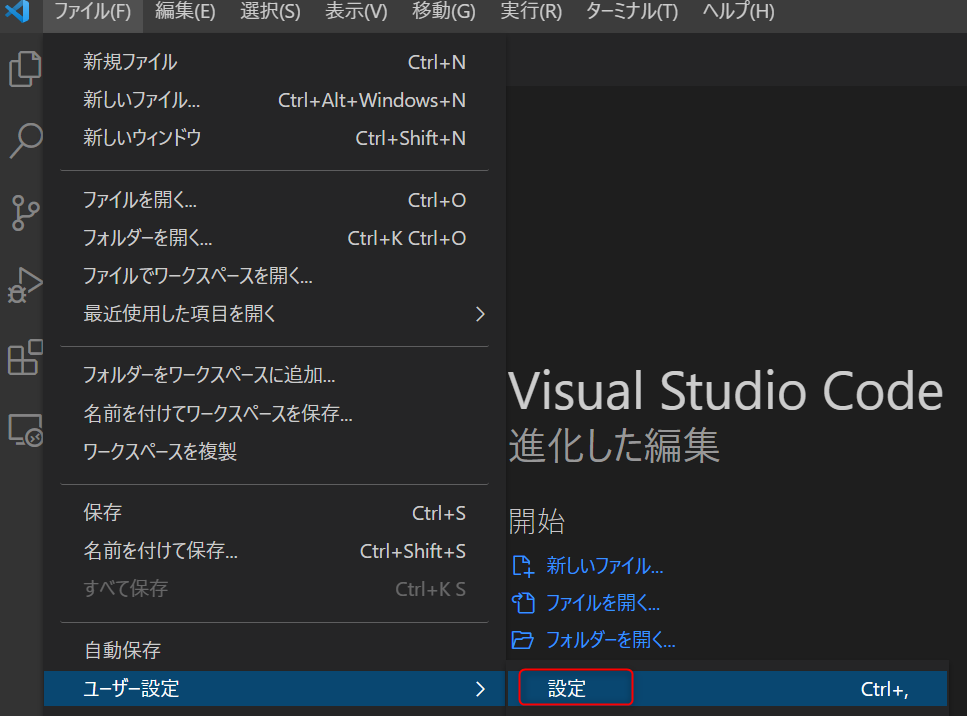Open the ターミナル(T) menu
The height and width of the screenshot is (716, 967).
click(632, 11)
